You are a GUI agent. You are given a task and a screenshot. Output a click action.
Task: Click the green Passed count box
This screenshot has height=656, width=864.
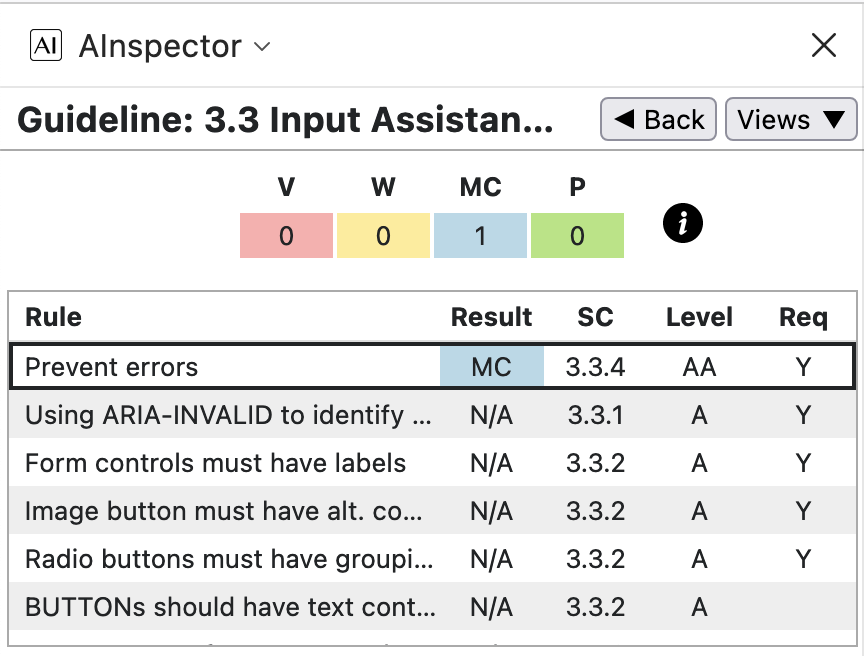click(577, 236)
